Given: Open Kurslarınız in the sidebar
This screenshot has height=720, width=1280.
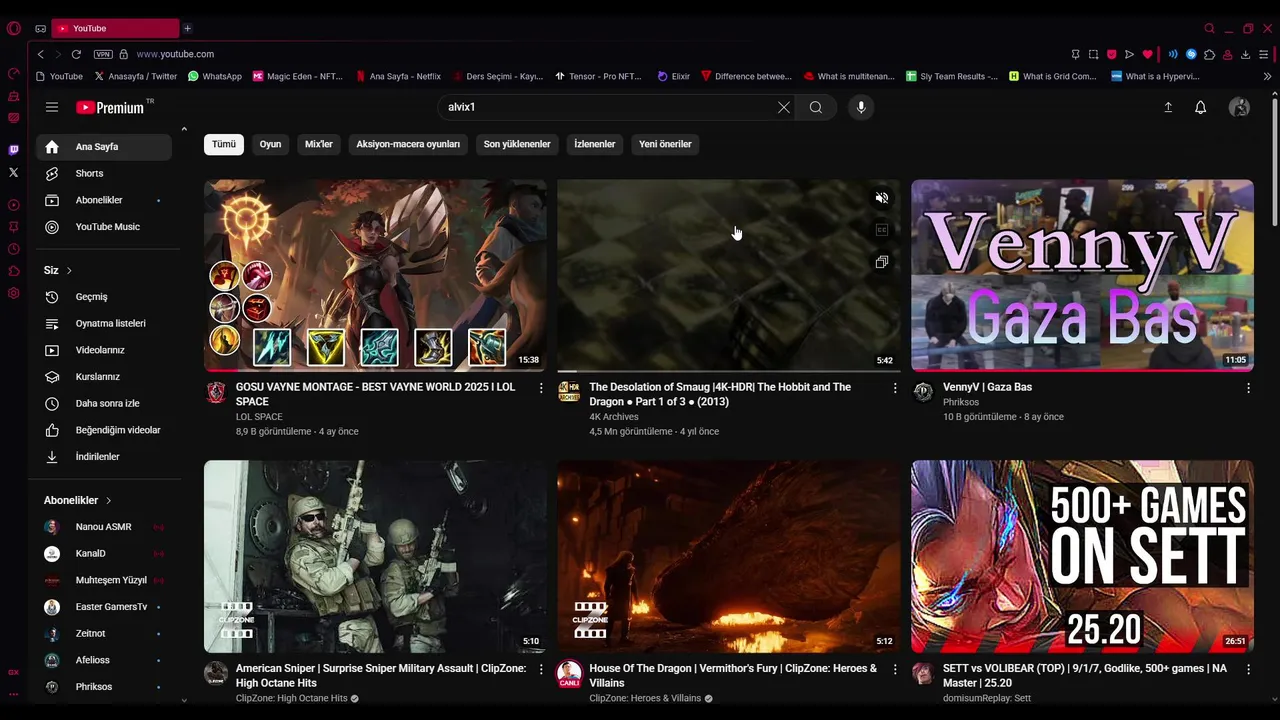Looking at the screenshot, I should click(104, 377).
